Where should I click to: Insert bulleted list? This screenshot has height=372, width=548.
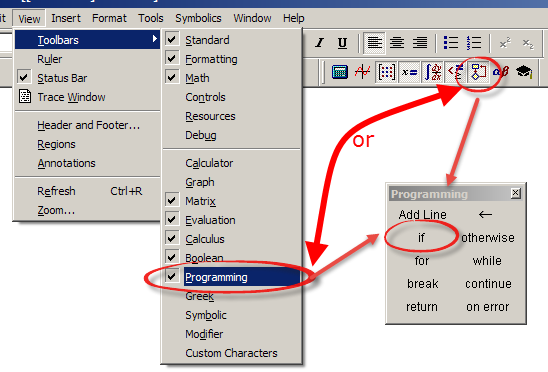pyautogui.click(x=451, y=43)
